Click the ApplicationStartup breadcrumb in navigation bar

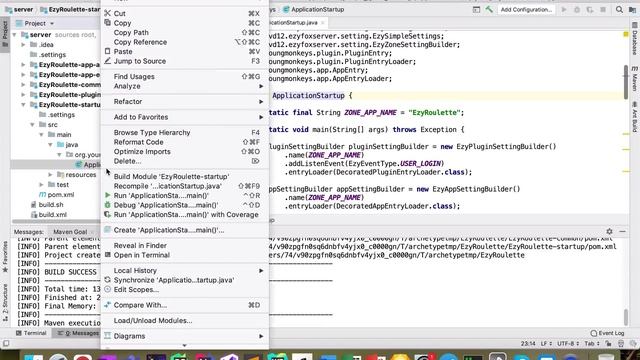(313, 9)
